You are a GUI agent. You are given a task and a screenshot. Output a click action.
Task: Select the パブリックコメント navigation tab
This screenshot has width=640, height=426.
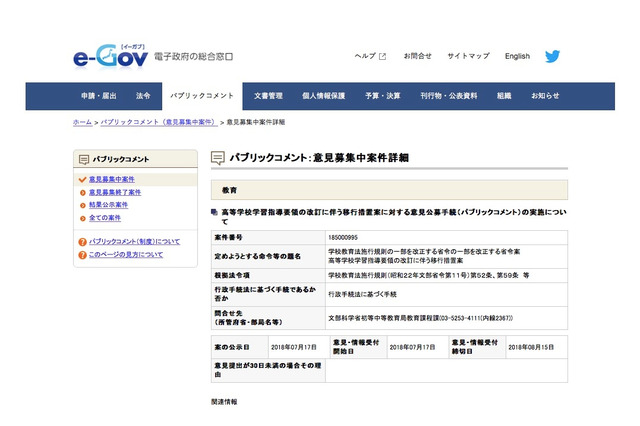point(202,96)
